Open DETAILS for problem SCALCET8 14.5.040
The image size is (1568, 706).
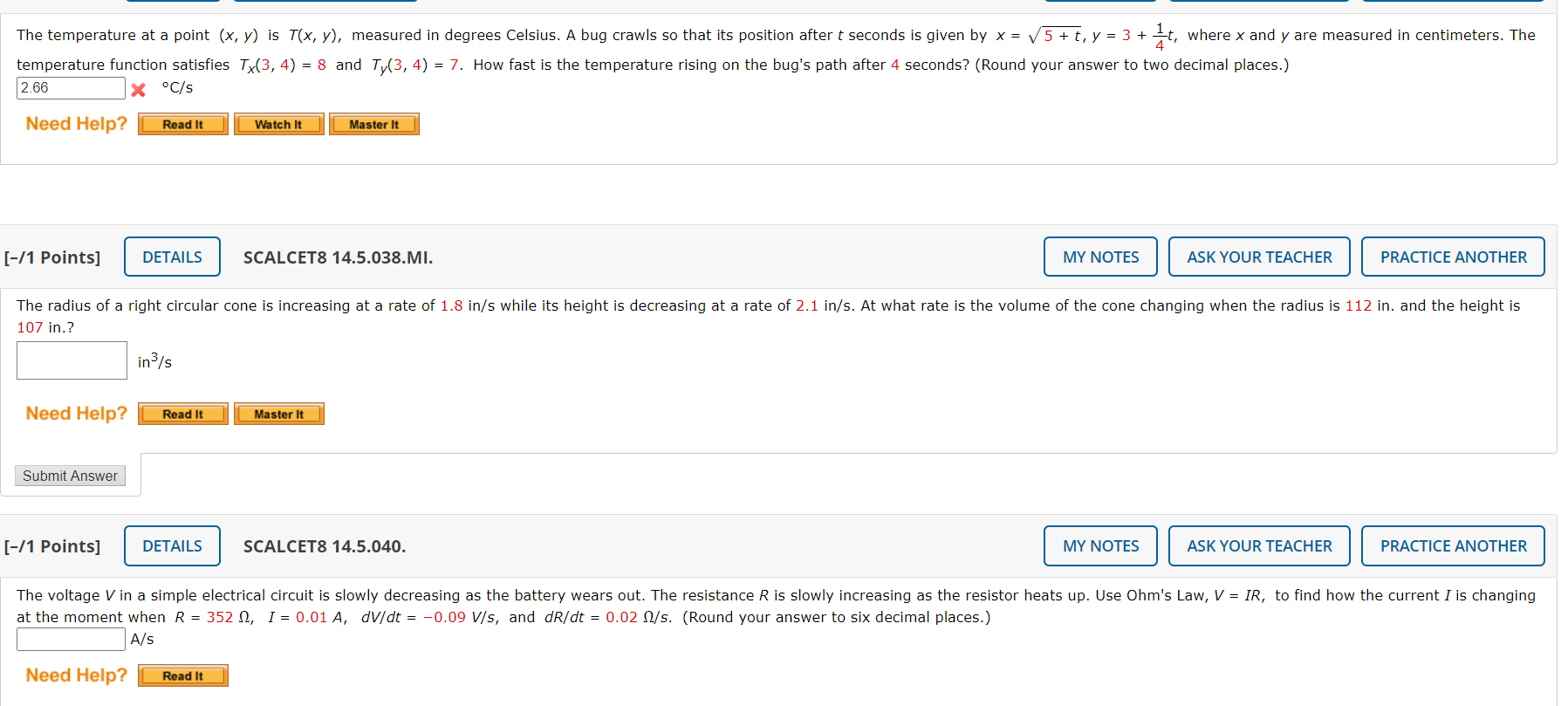[x=172, y=545]
